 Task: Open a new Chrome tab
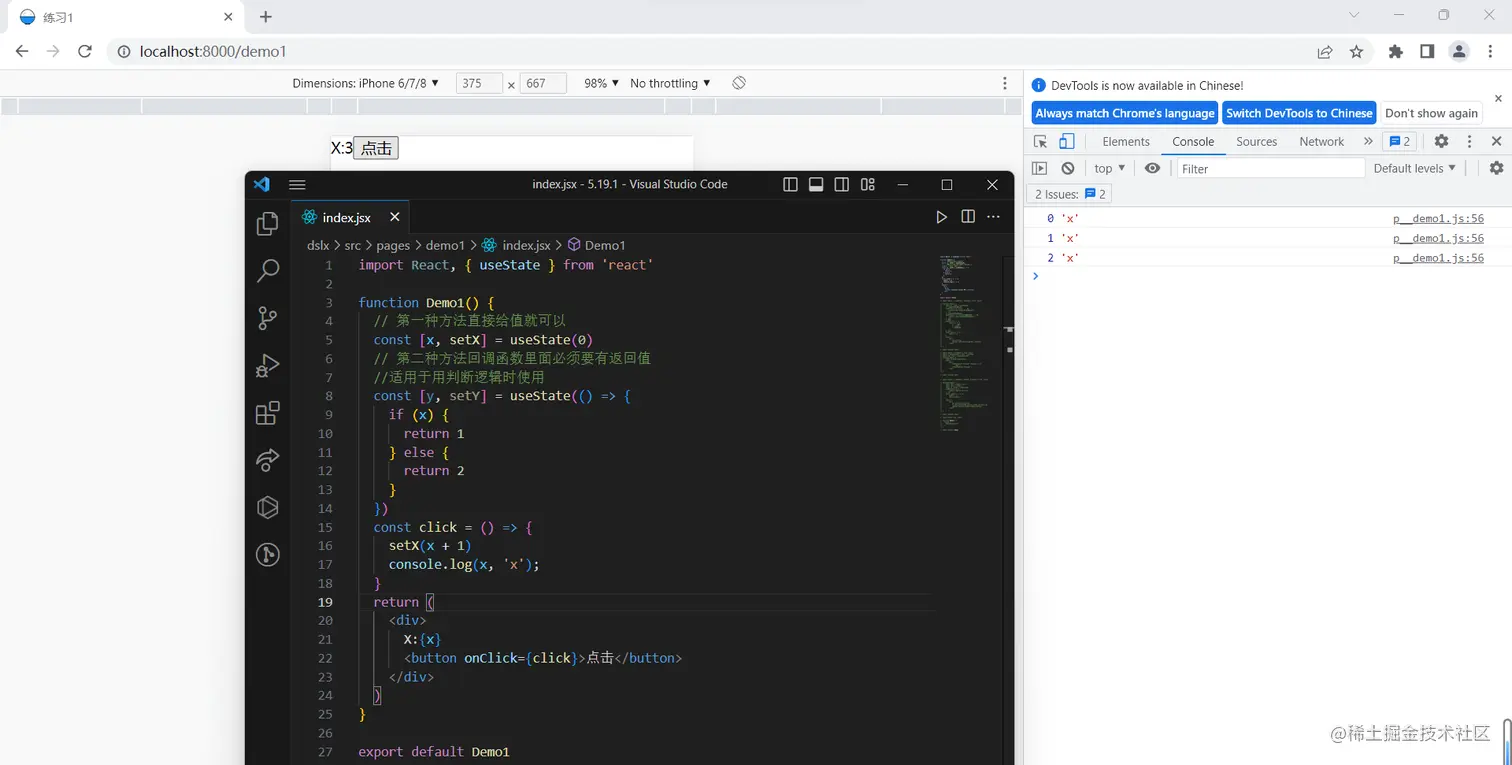click(x=265, y=17)
